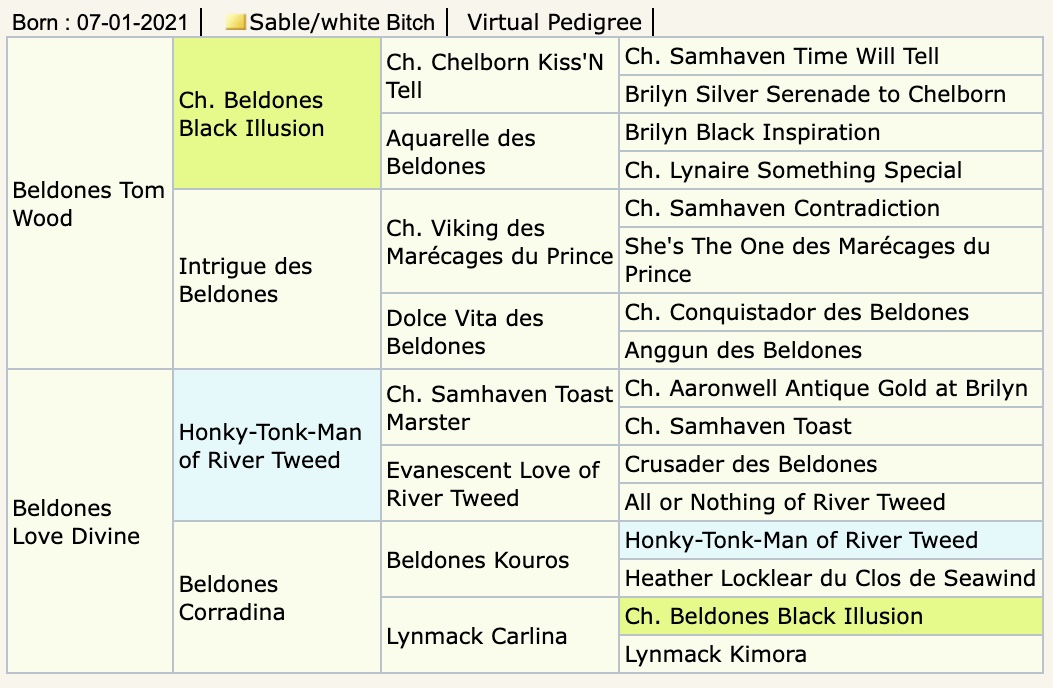Open Heather Locklear du Clos de Seawind
Screen dimensions: 1053x688
pos(830,578)
